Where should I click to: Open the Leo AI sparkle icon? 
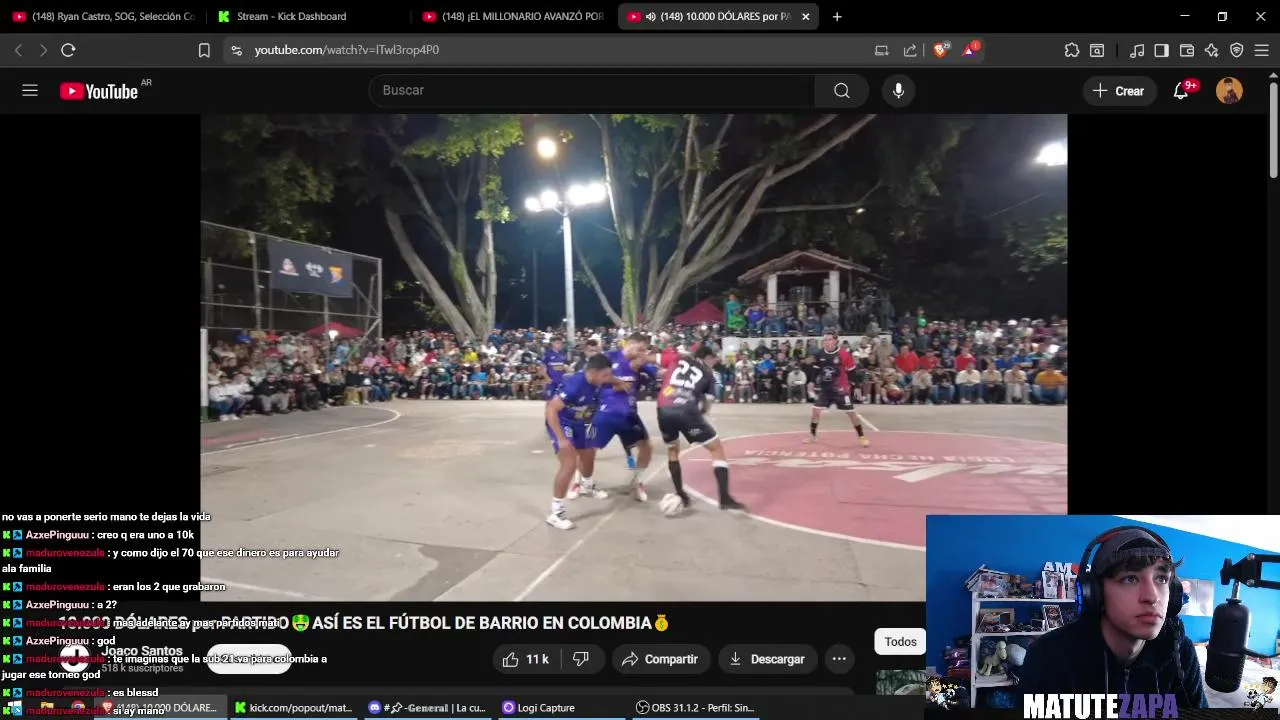tap(1212, 50)
